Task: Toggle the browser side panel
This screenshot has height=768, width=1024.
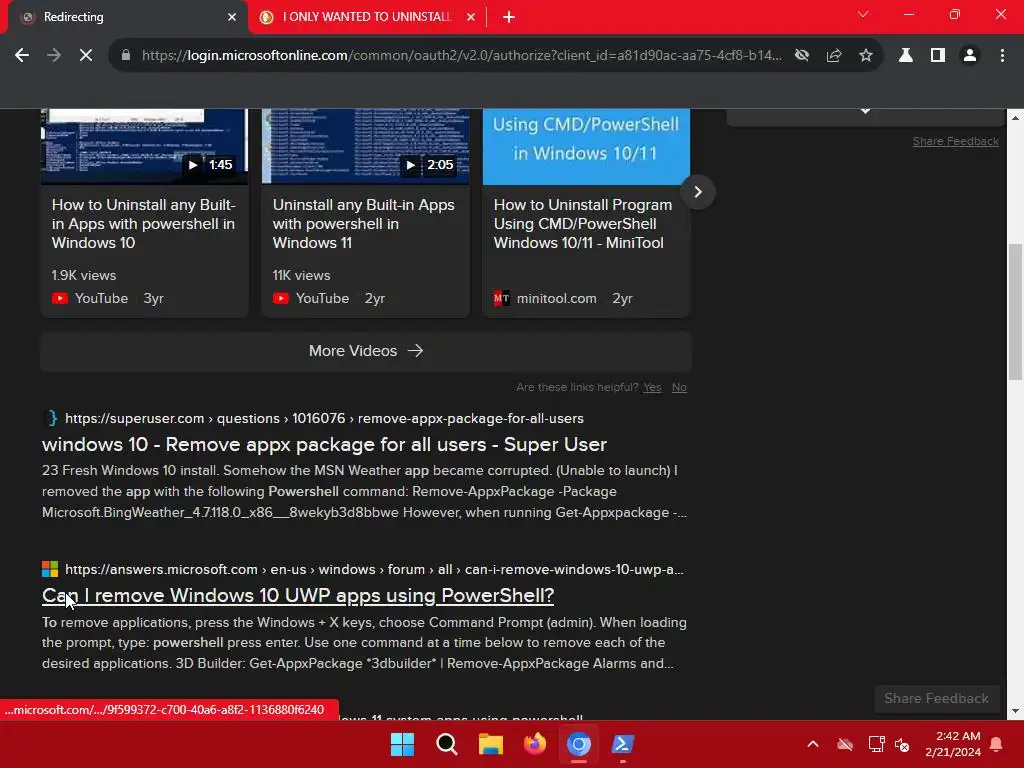Action: point(938,56)
